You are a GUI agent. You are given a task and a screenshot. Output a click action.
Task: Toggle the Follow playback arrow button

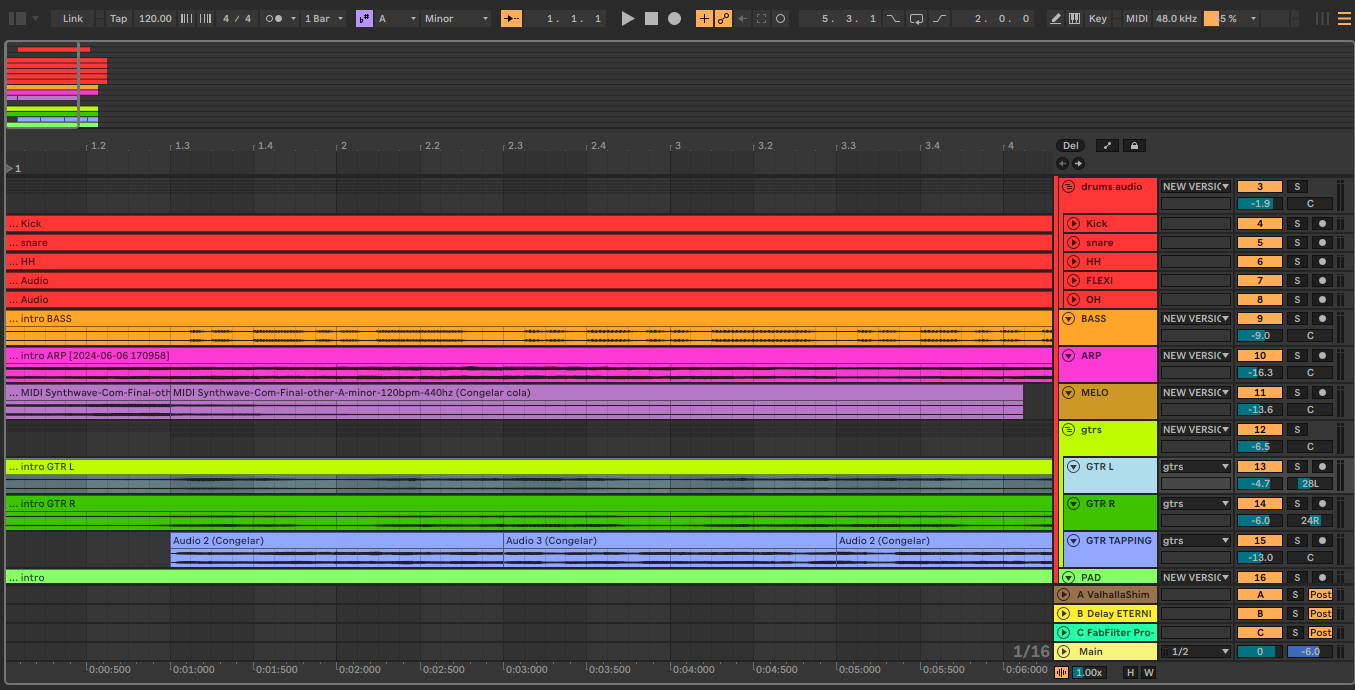(511, 18)
